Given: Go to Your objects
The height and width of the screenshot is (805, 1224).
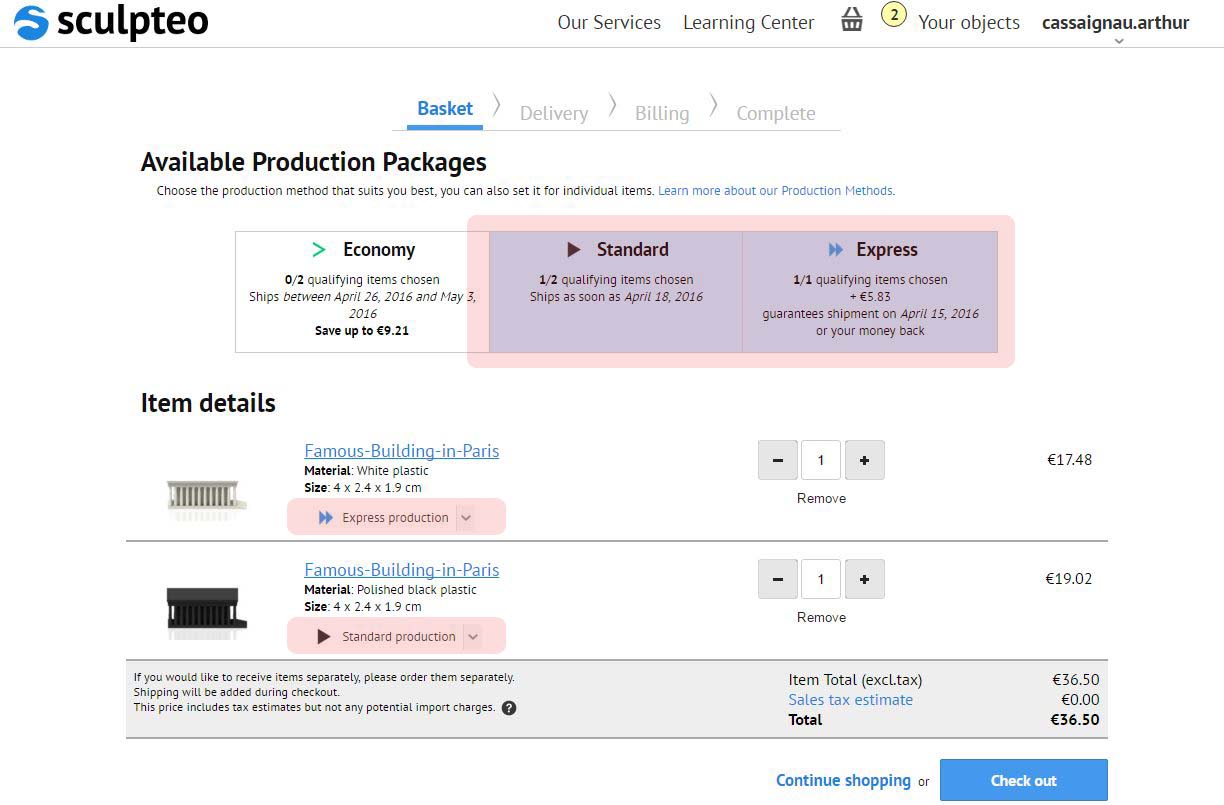Looking at the screenshot, I should (969, 22).
